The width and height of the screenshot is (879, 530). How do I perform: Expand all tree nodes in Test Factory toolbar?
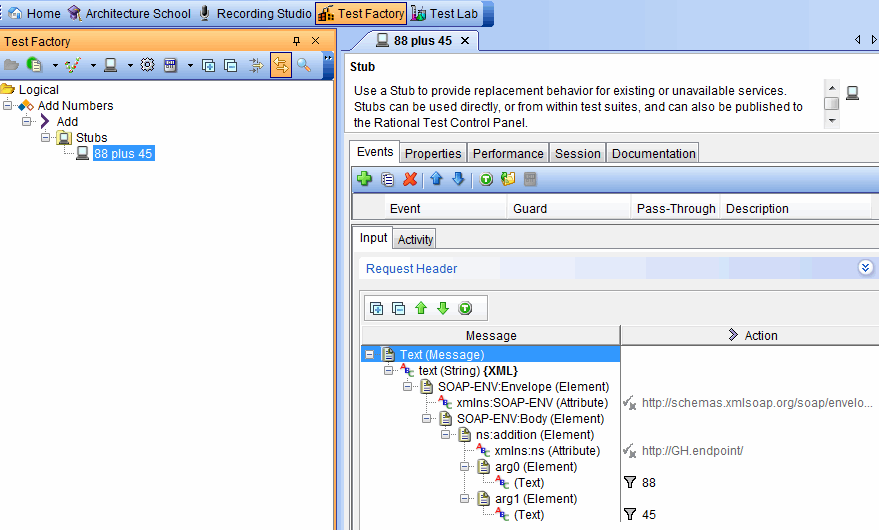coord(209,65)
